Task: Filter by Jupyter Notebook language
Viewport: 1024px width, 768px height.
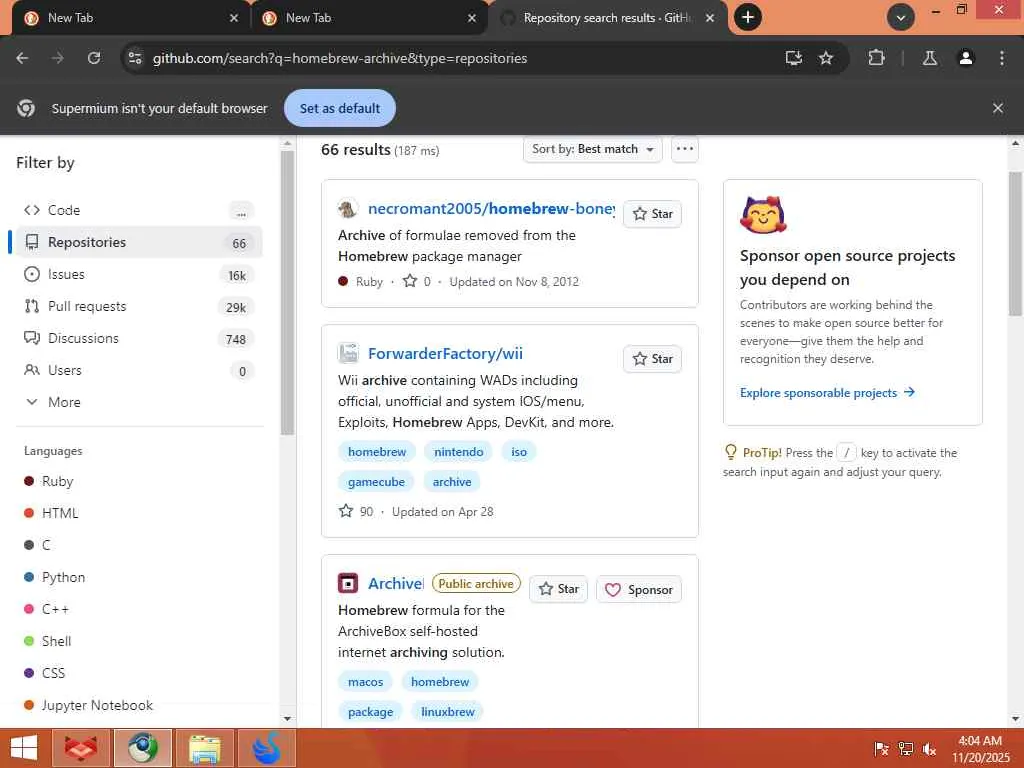Action: 88,705
